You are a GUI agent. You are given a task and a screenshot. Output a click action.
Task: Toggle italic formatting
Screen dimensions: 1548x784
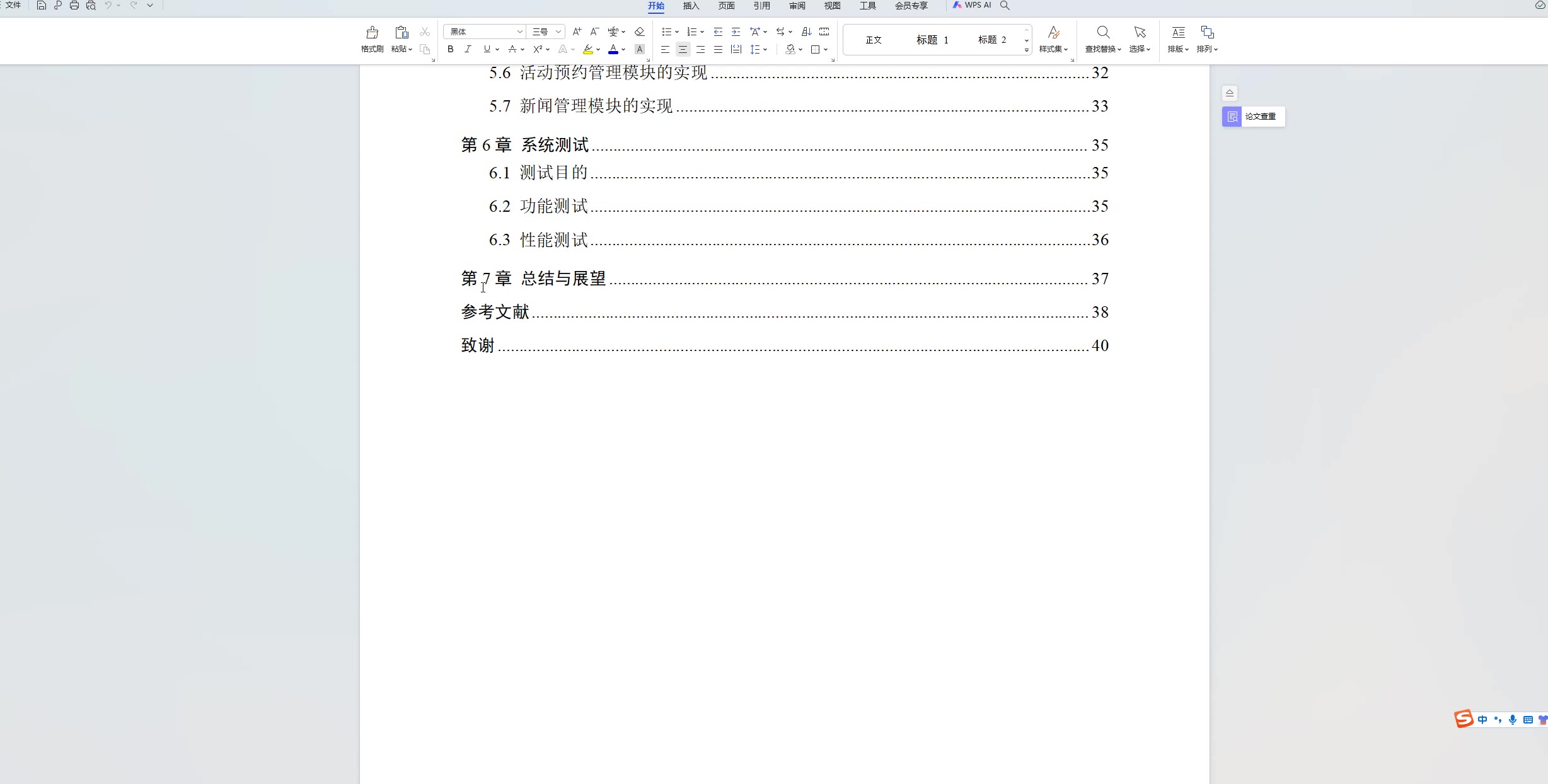[x=468, y=49]
